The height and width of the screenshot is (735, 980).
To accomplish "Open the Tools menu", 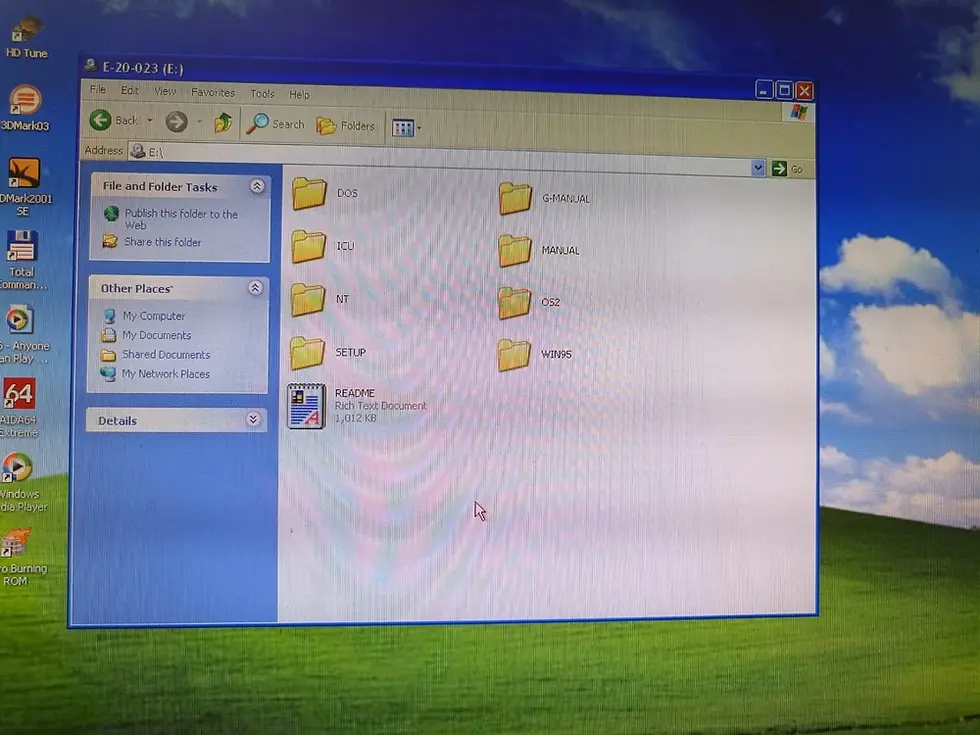I will click(262, 94).
